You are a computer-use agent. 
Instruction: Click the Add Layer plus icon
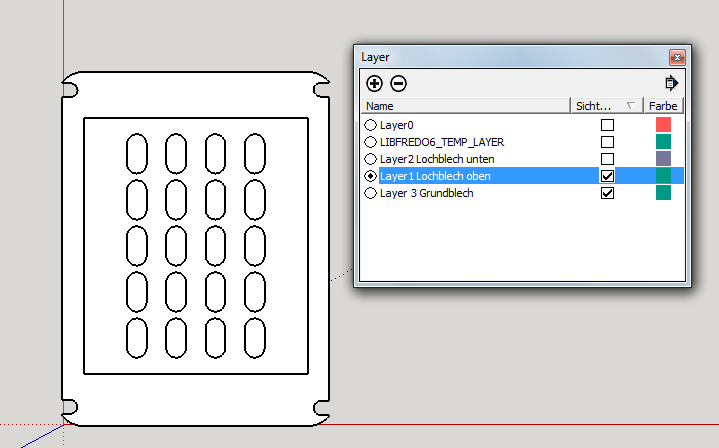click(374, 84)
